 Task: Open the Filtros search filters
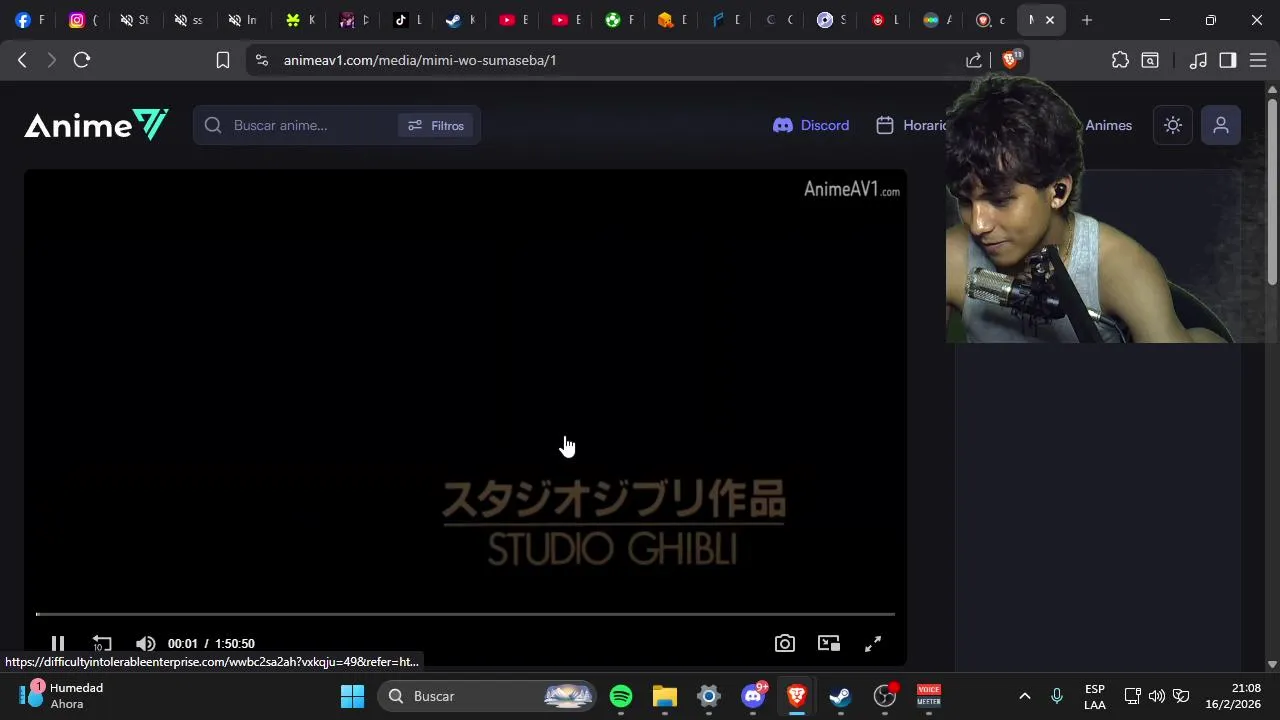tap(436, 125)
